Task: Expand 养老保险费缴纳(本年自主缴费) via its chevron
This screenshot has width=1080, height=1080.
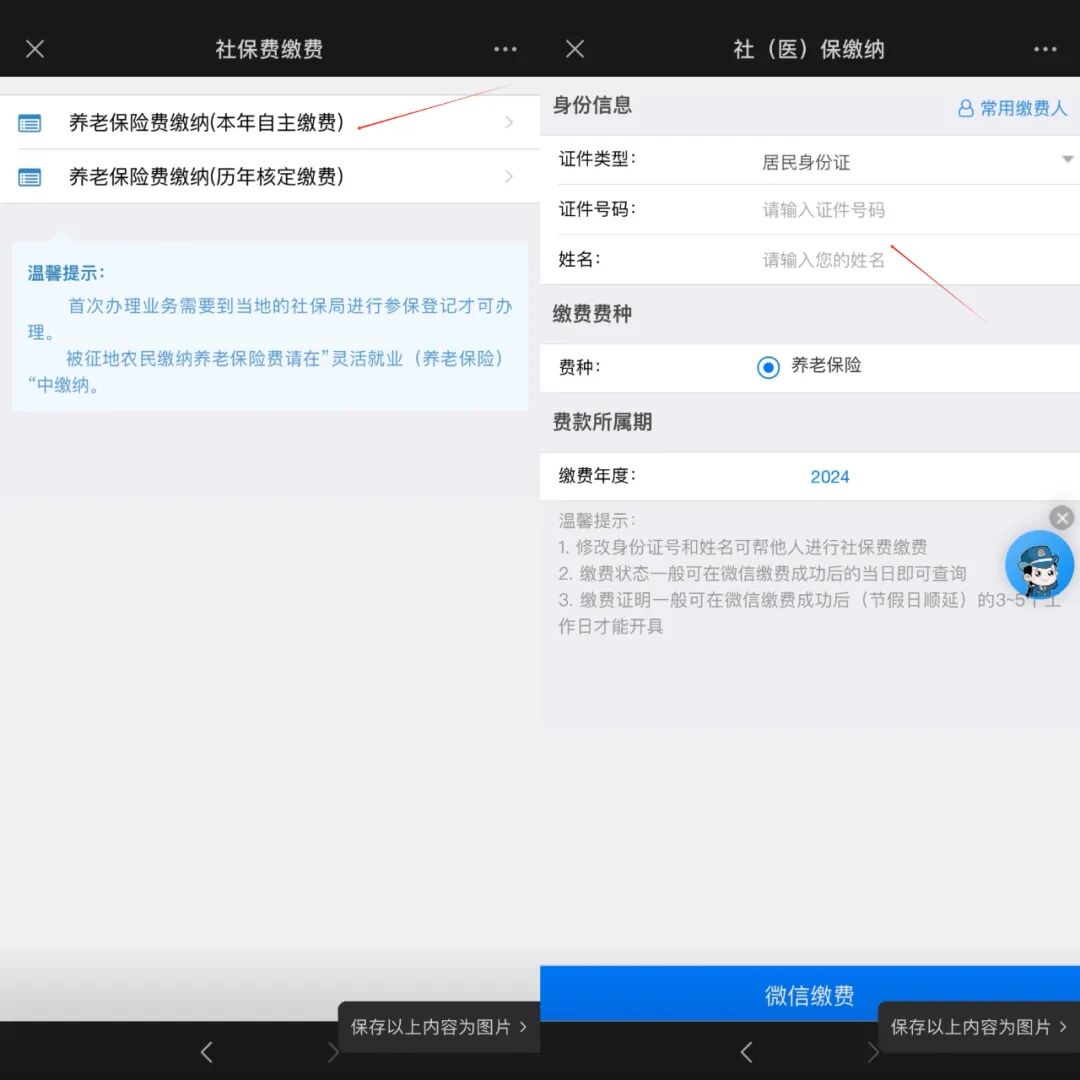Action: [510, 121]
